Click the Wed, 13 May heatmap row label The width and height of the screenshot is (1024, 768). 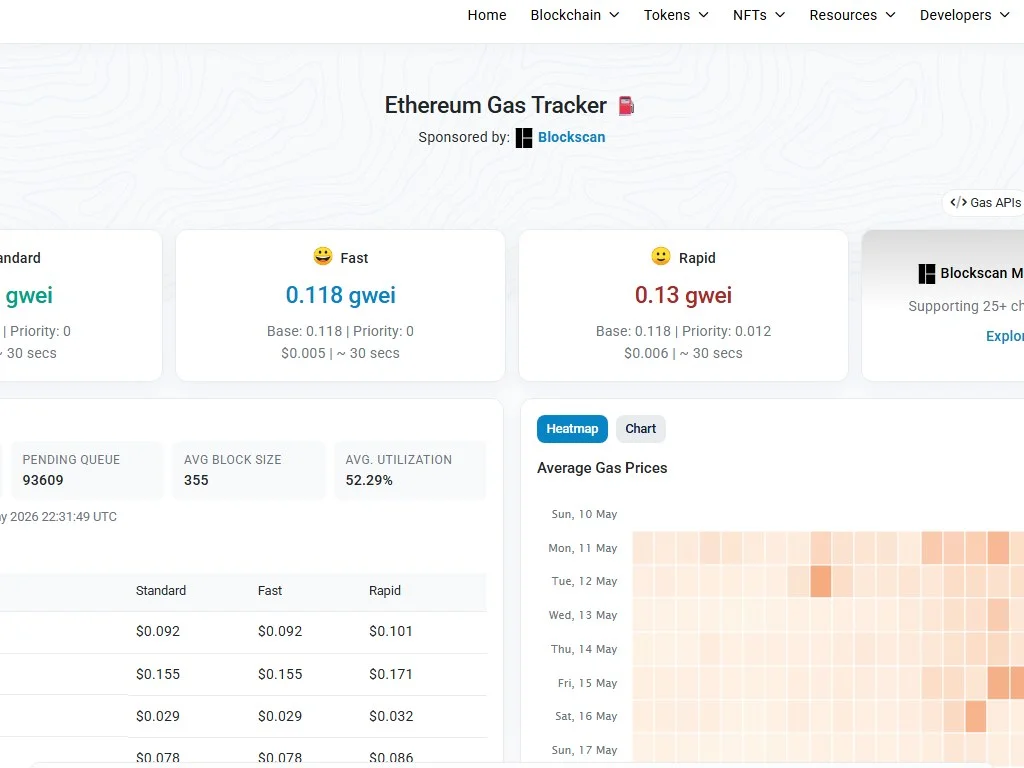tap(583, 615)
